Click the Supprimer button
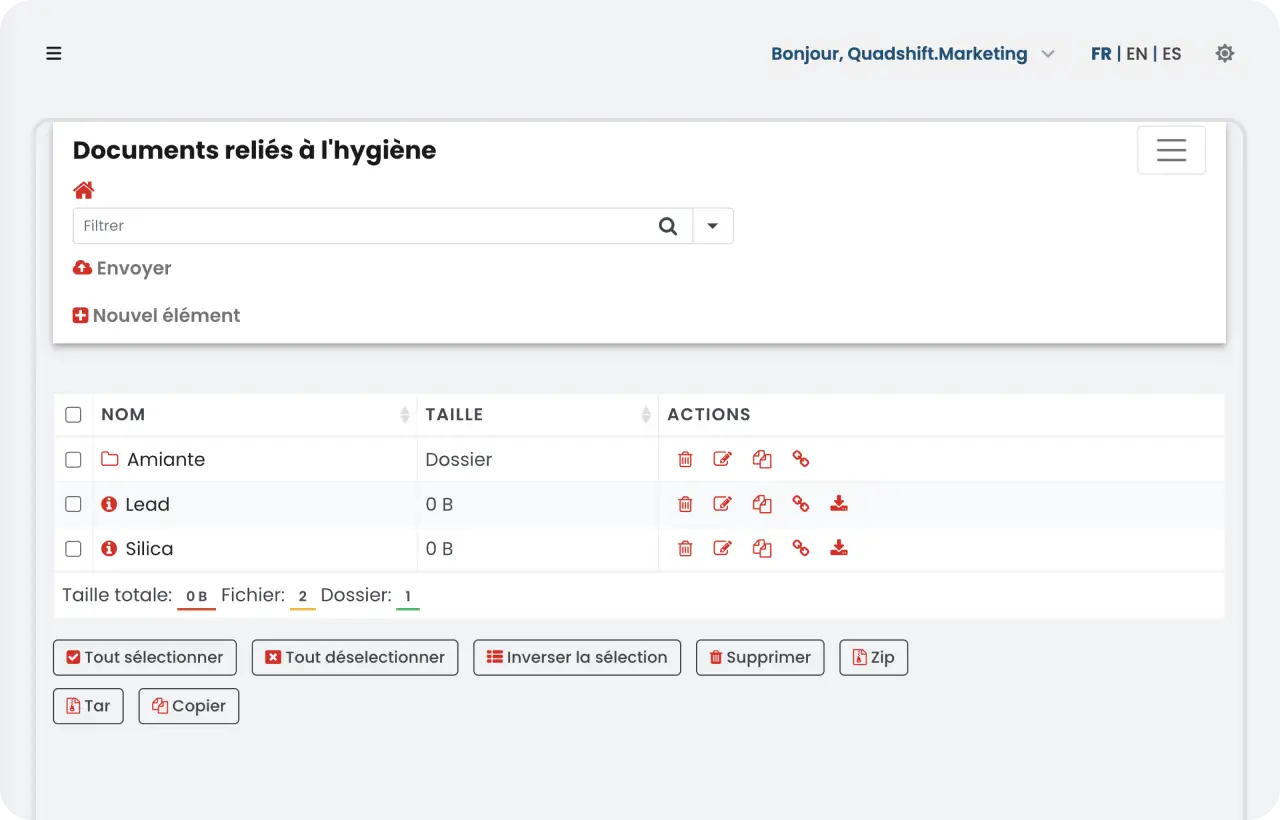 tap(760, 657)
